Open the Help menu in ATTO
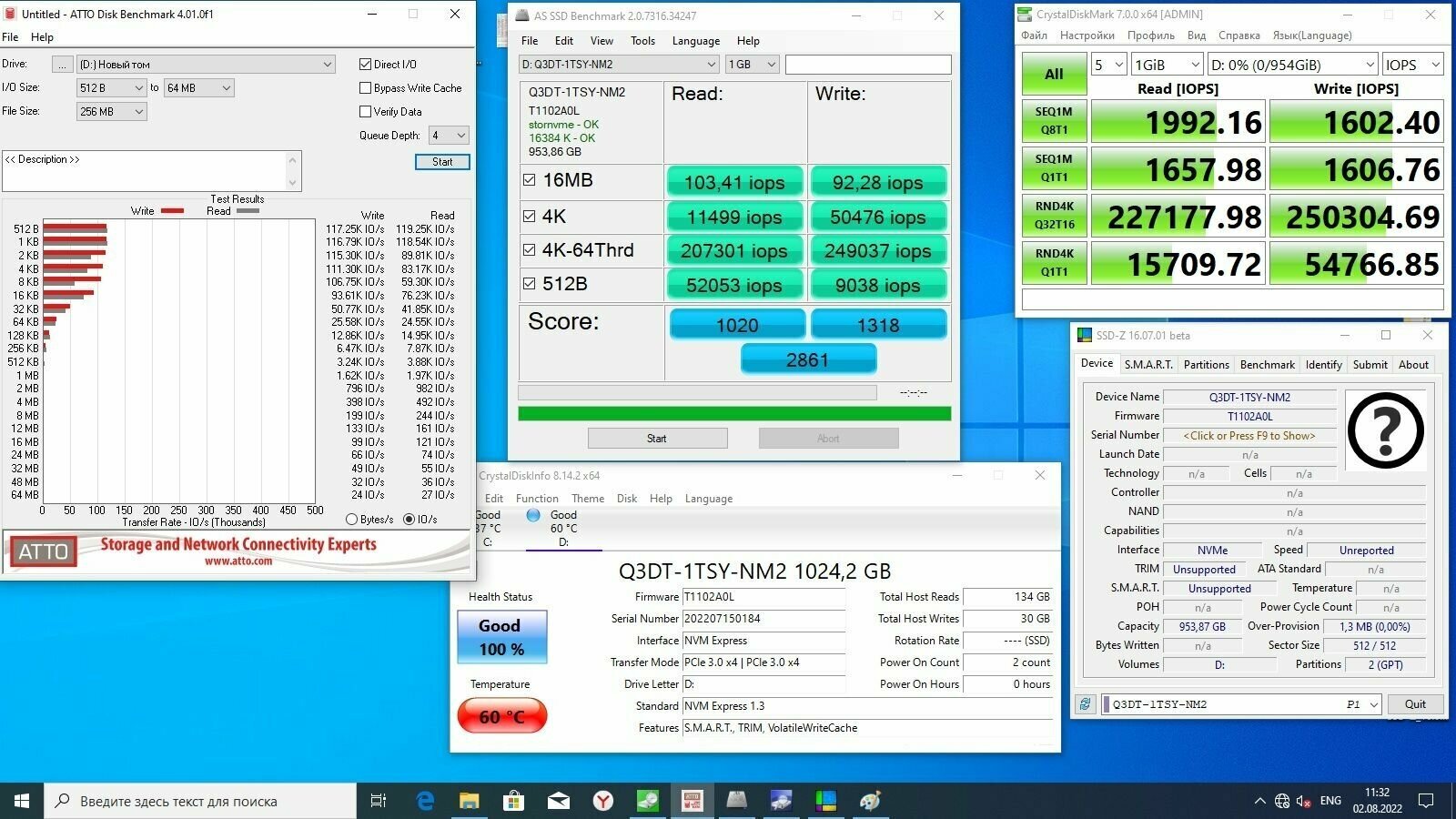 point(42,37)
